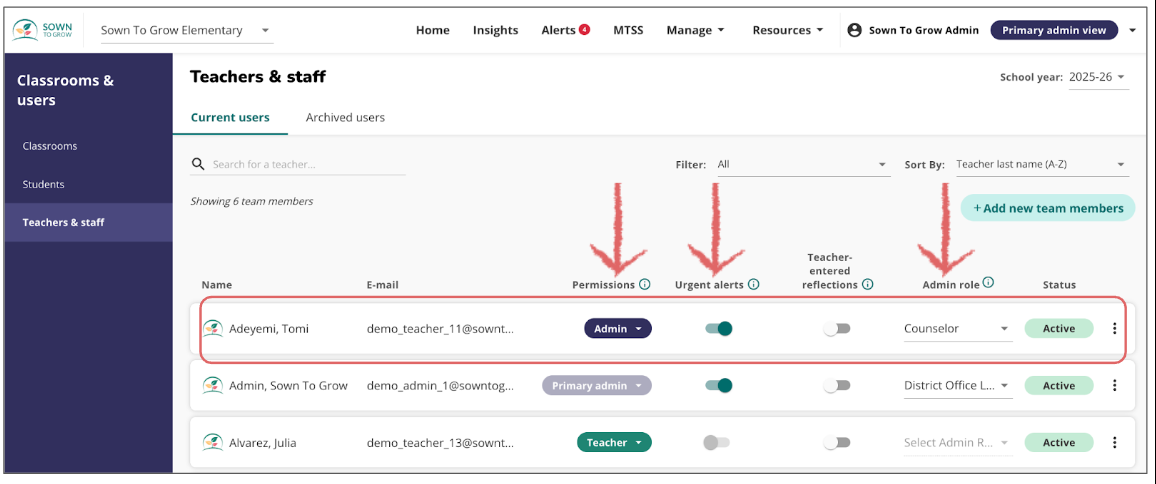Image resolution: width=1156 pixels, height=484 pixels.
Task: Open Students in the left sidebar
Action: 44,184
